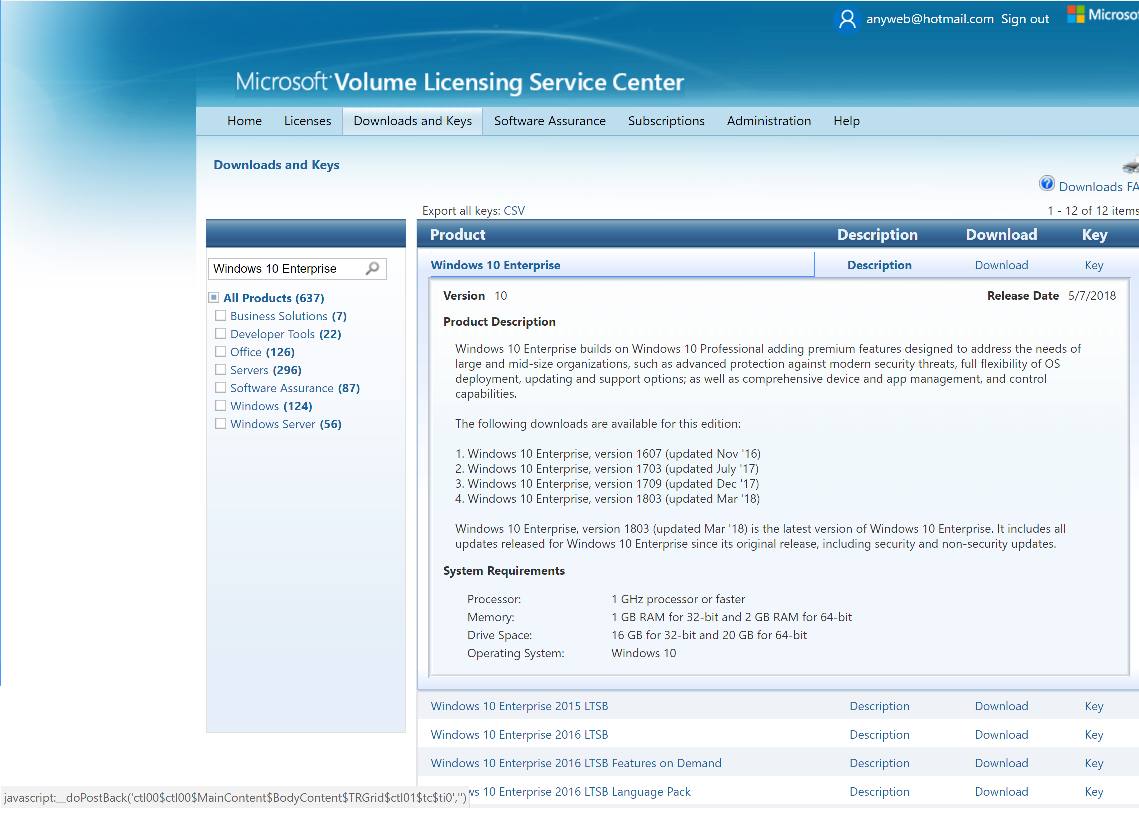The width and height of the screenshot is (1139, 814).
Task: Check the Business Solutions filter
Action: tap(220, 316)
